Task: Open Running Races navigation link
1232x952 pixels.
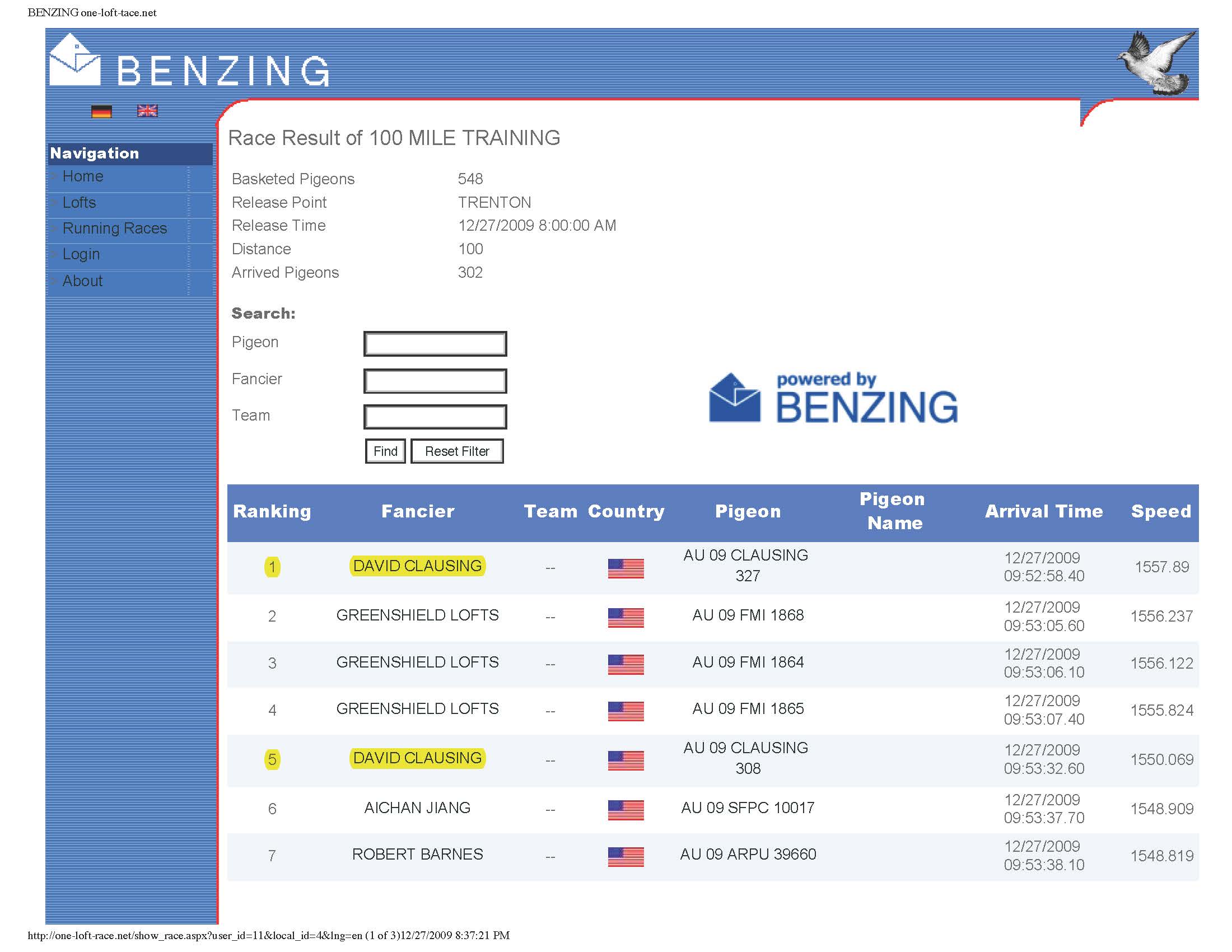Action: coord(114,228)
